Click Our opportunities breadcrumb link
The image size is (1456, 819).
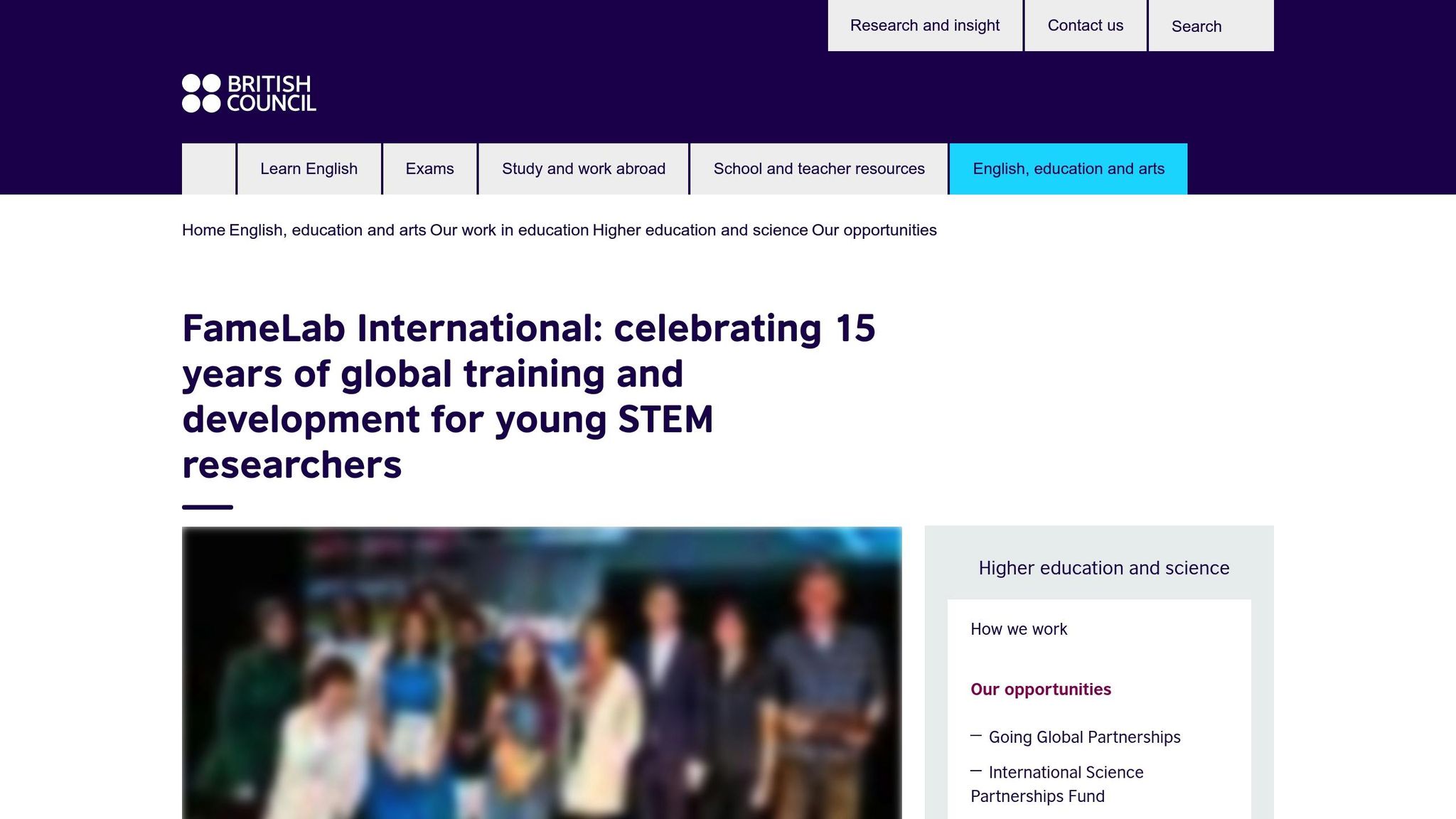[874, 230]
